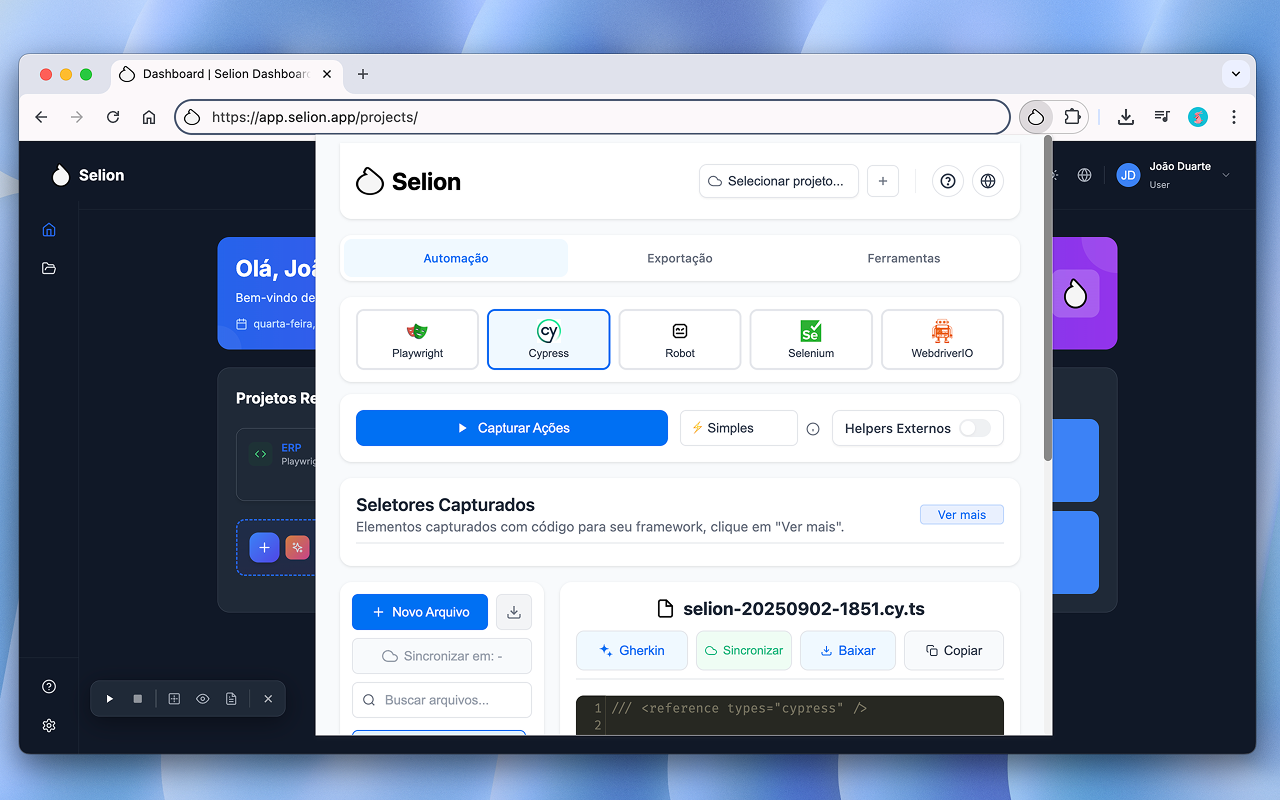Open Ver mais in Seletores Capturados
1280x800 pixels.
pos(961,514)
